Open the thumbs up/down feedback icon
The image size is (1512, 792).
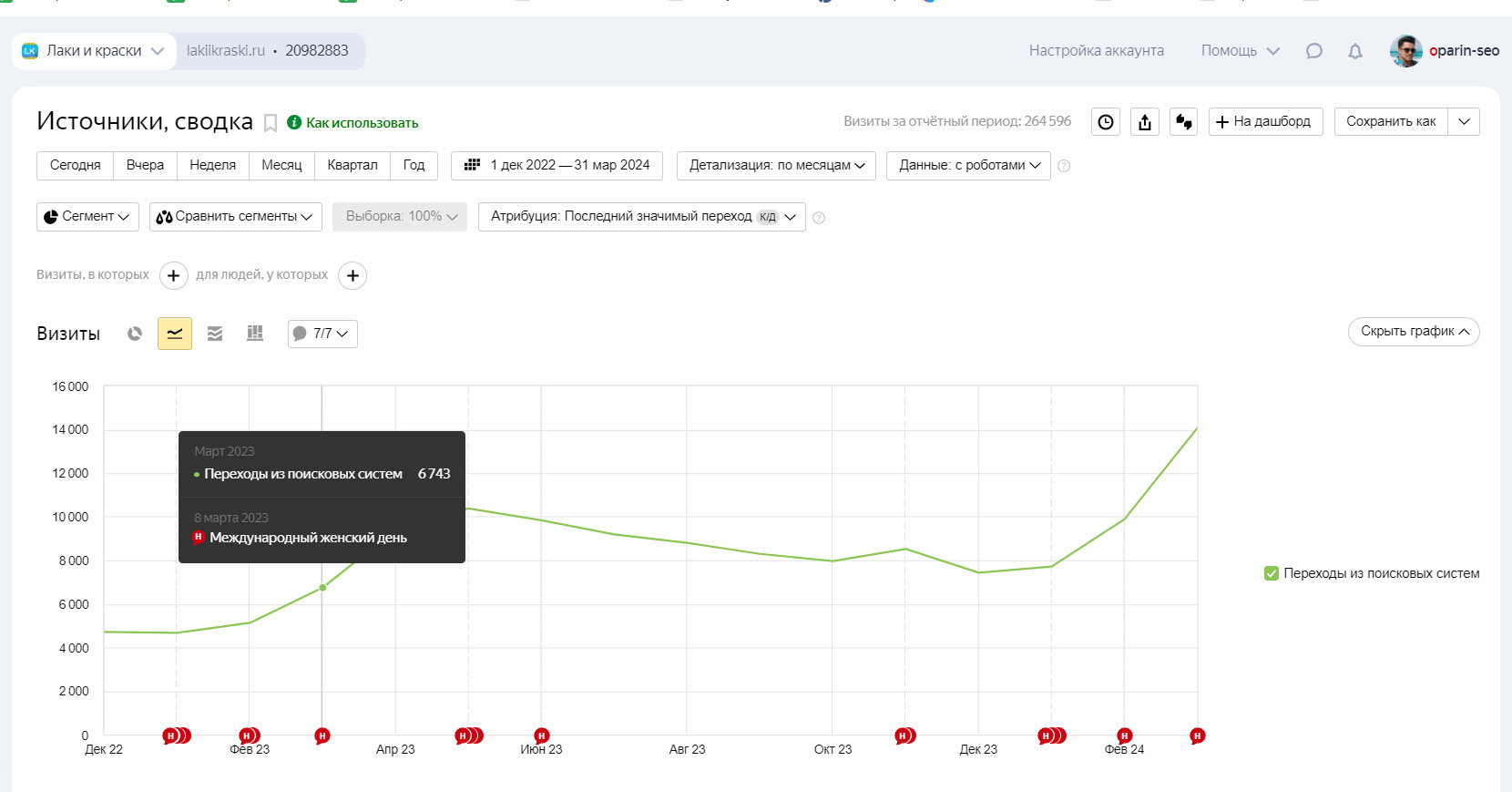pyautogui.click(x=1184, y=122)
